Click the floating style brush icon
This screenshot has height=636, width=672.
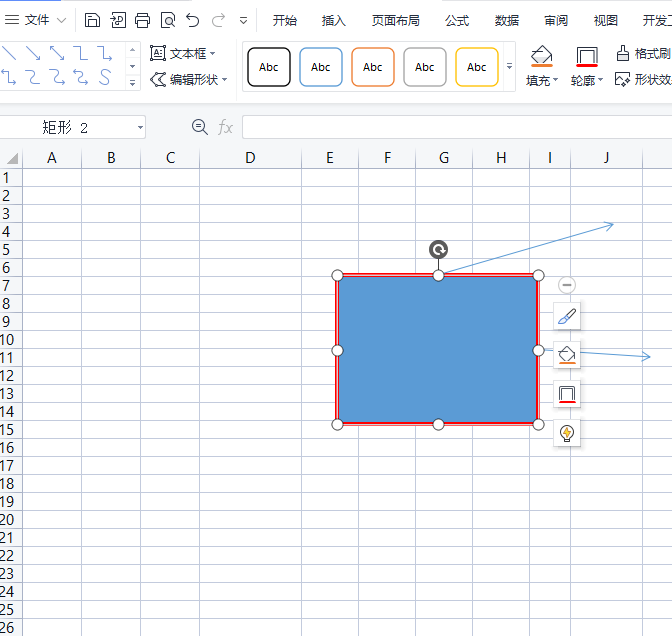click(567, 316)
